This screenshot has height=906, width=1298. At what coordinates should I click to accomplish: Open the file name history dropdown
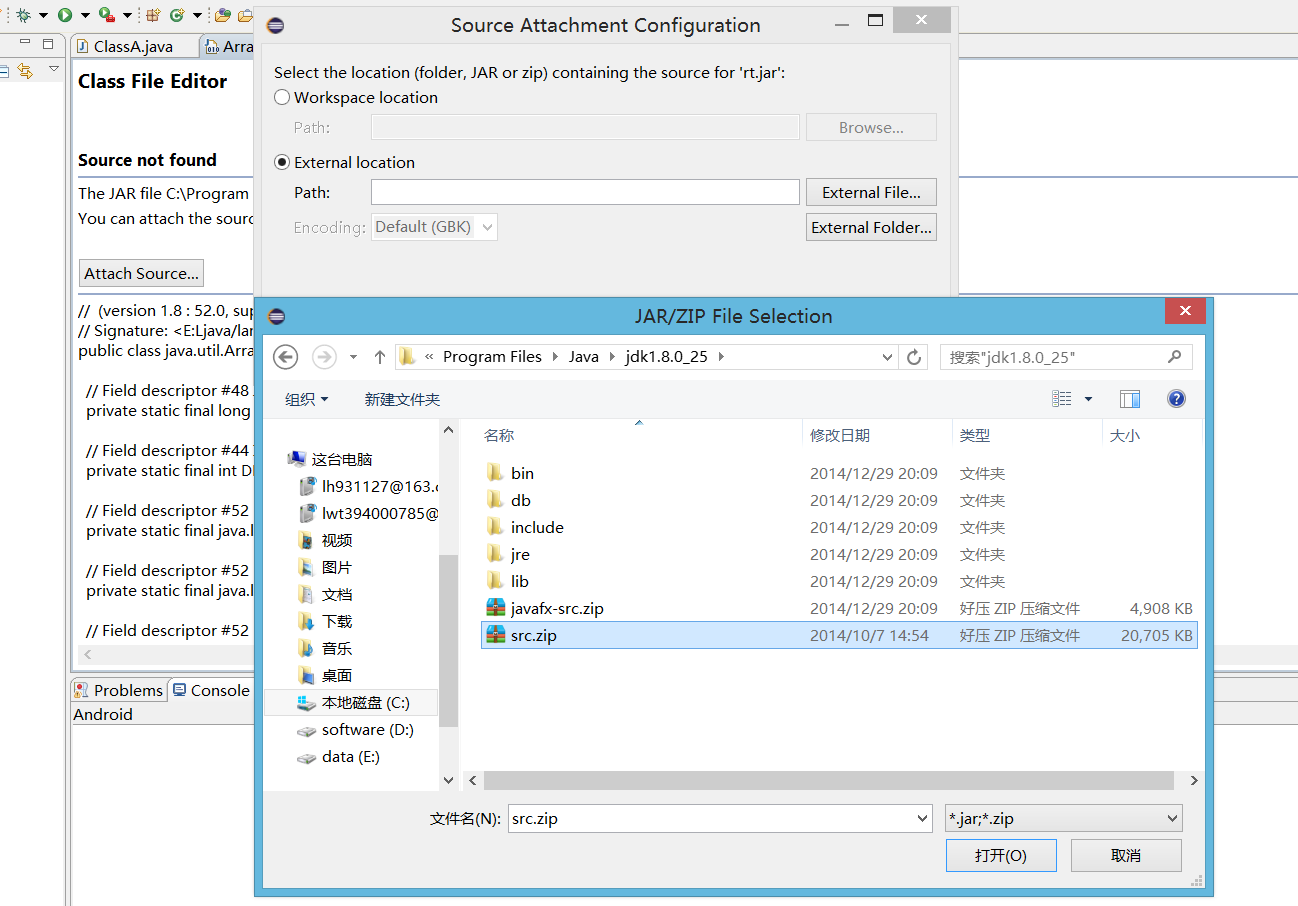click(922, 818)
